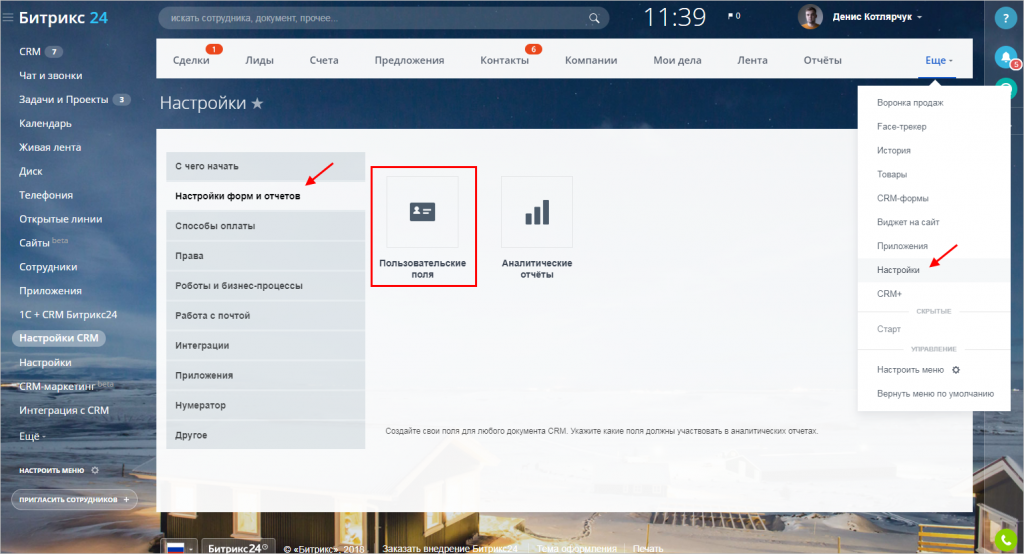Viewport: 1024px width, 554px height.
Task: Open Работа с почтой section
Action: coord(265,316)
